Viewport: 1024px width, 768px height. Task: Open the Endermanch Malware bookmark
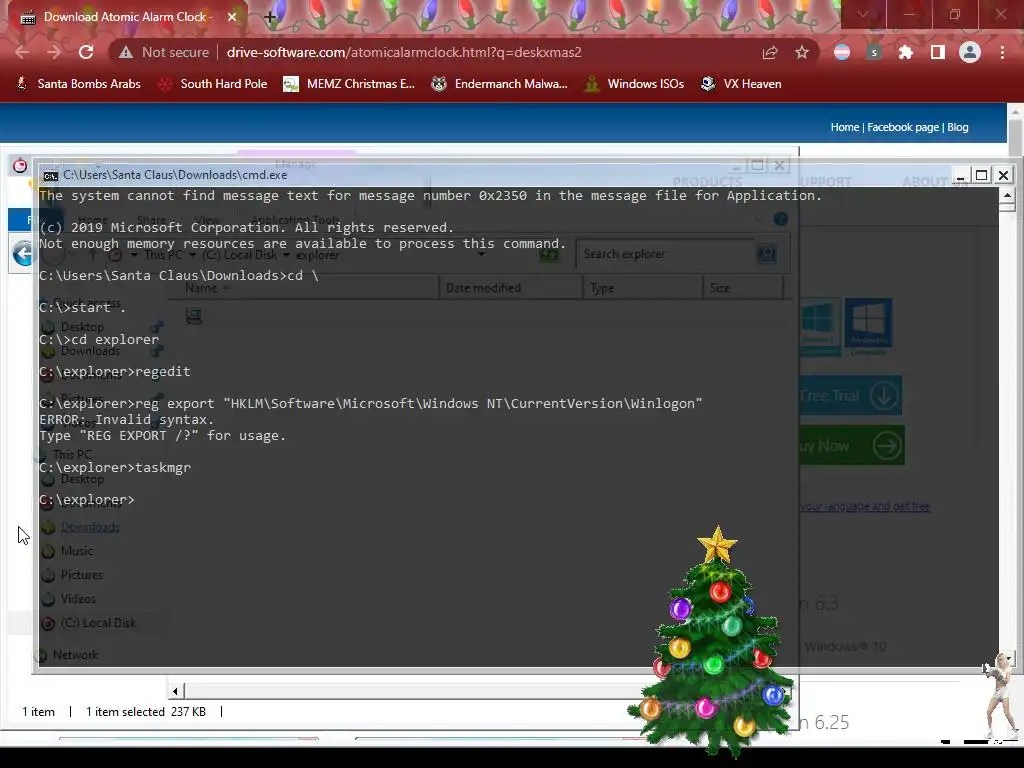(x=500, y=84)
